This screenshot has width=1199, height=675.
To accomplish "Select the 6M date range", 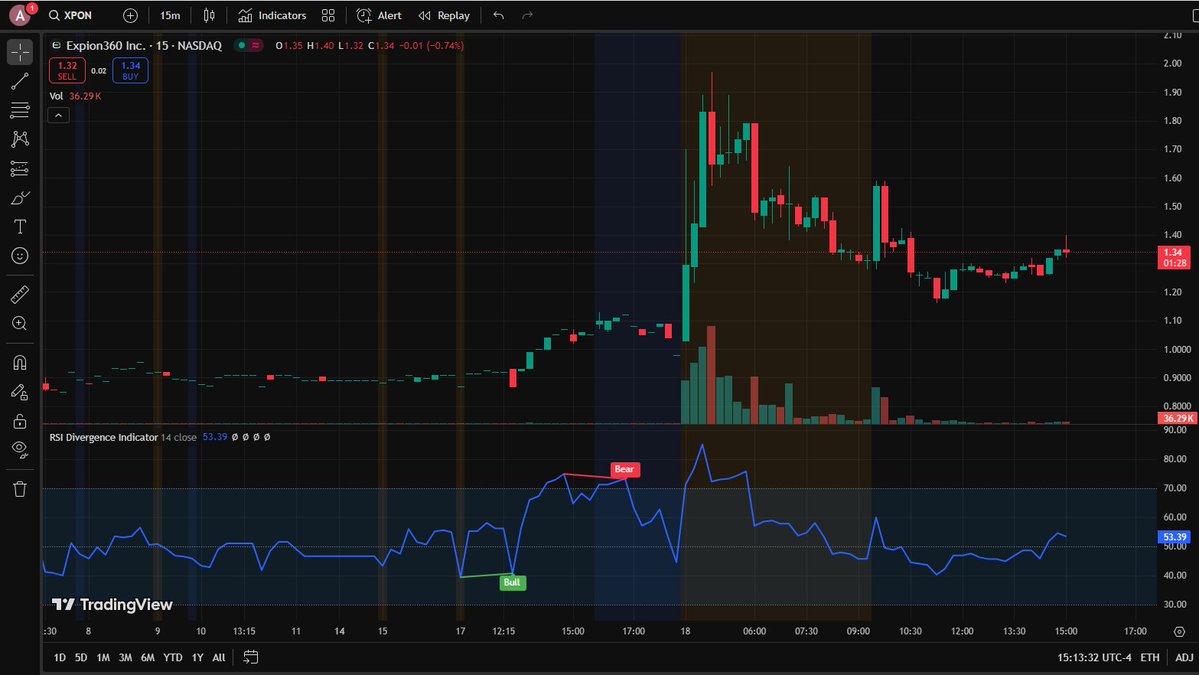I will coord(148,657).
